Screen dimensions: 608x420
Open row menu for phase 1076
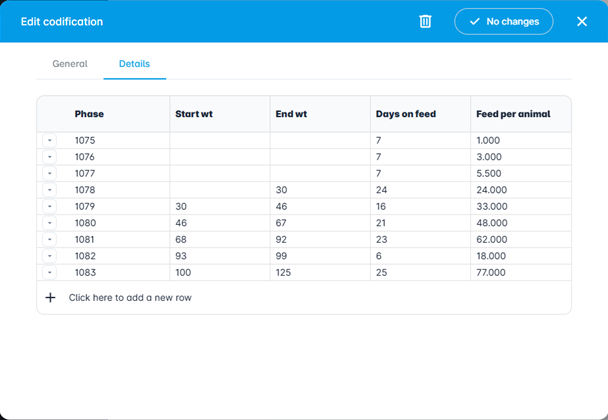50,157
